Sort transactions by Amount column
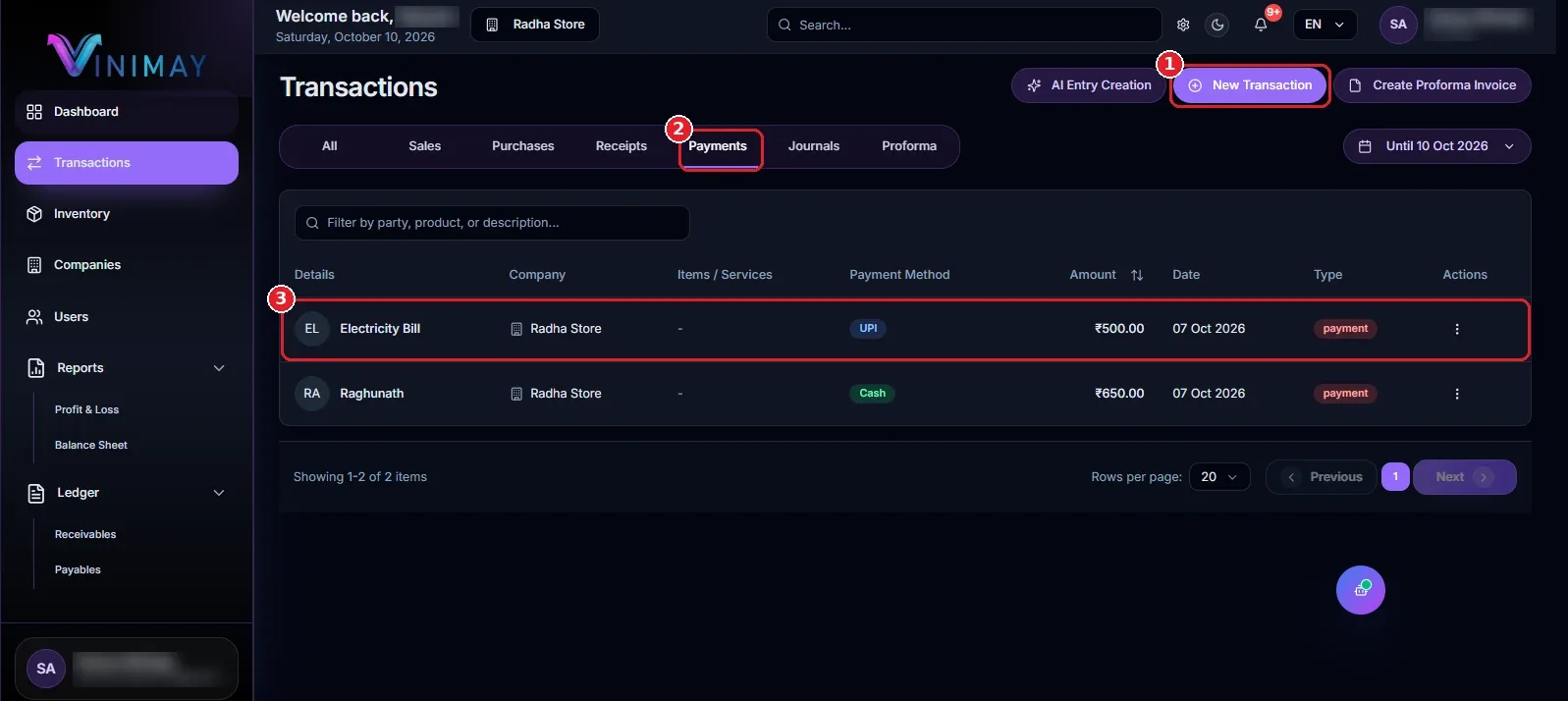Screen dimensions: 1568x701 click(1137, 275)
